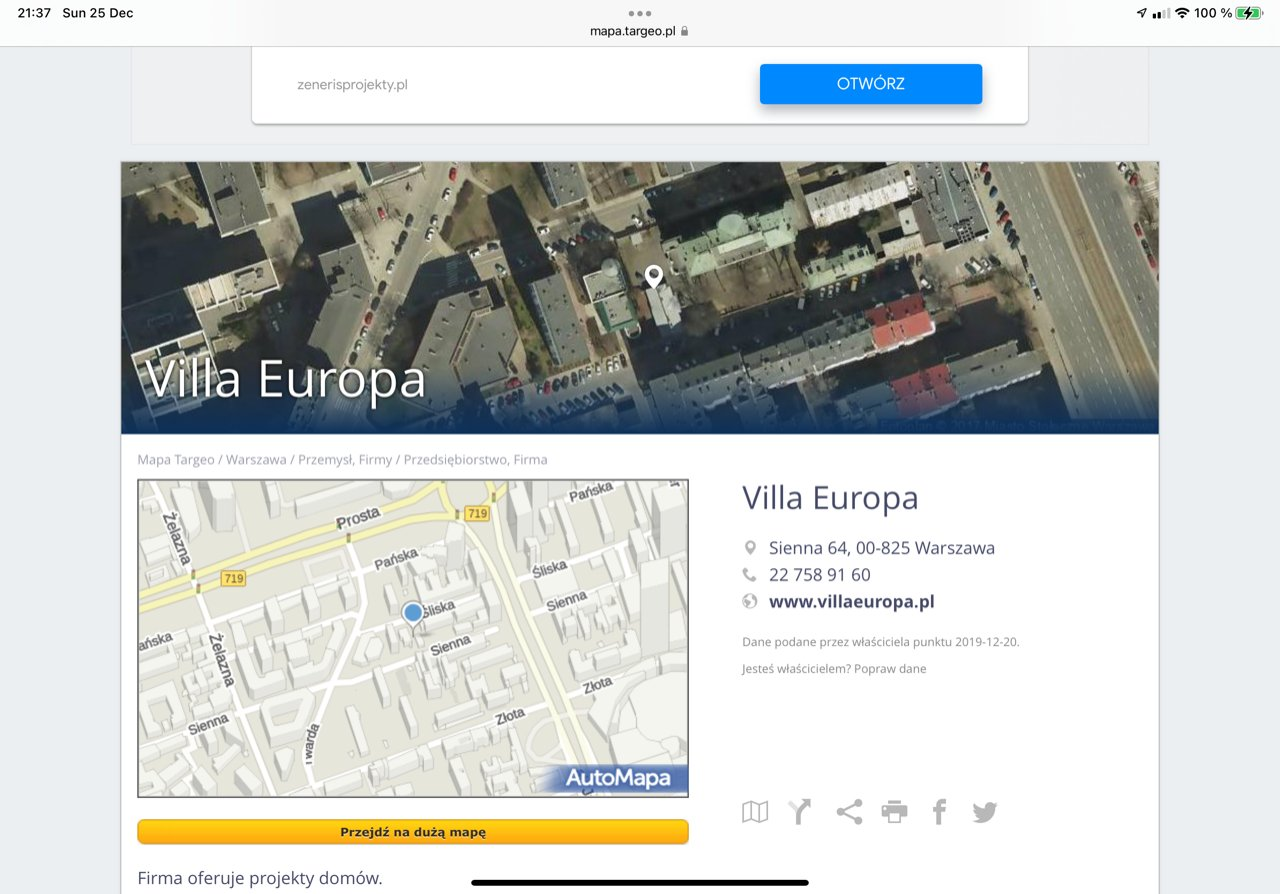Tap the share icon
This screenshot has width=1280, height=894.
tap(849, 812)
